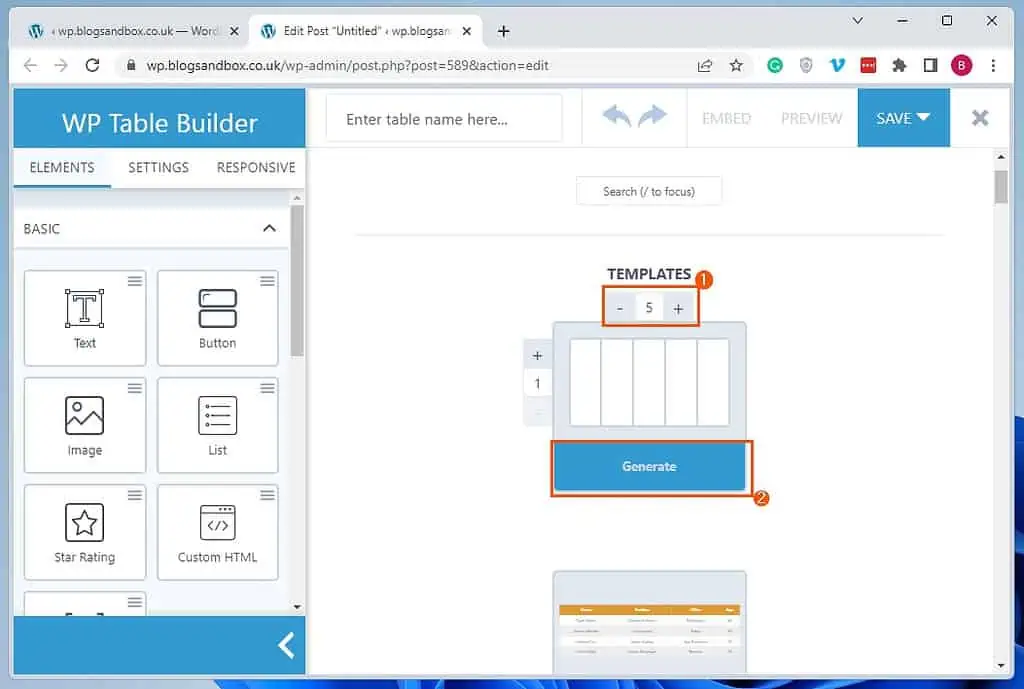
Task: Focus the template search box
Action: (648, 191)
